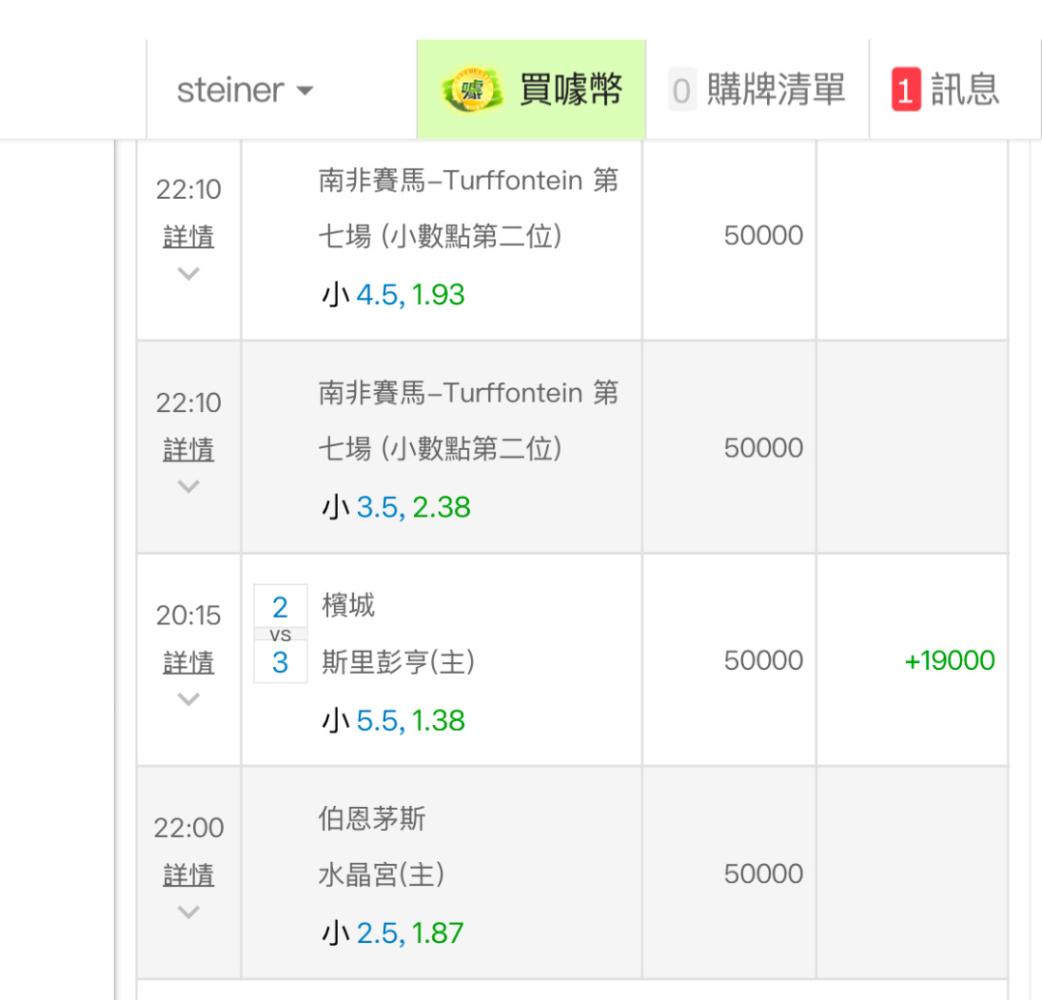Click 詳情 link for the 22:00 match
The width and height of the screenshot is (1042, 1000).
tap(188, 875)
